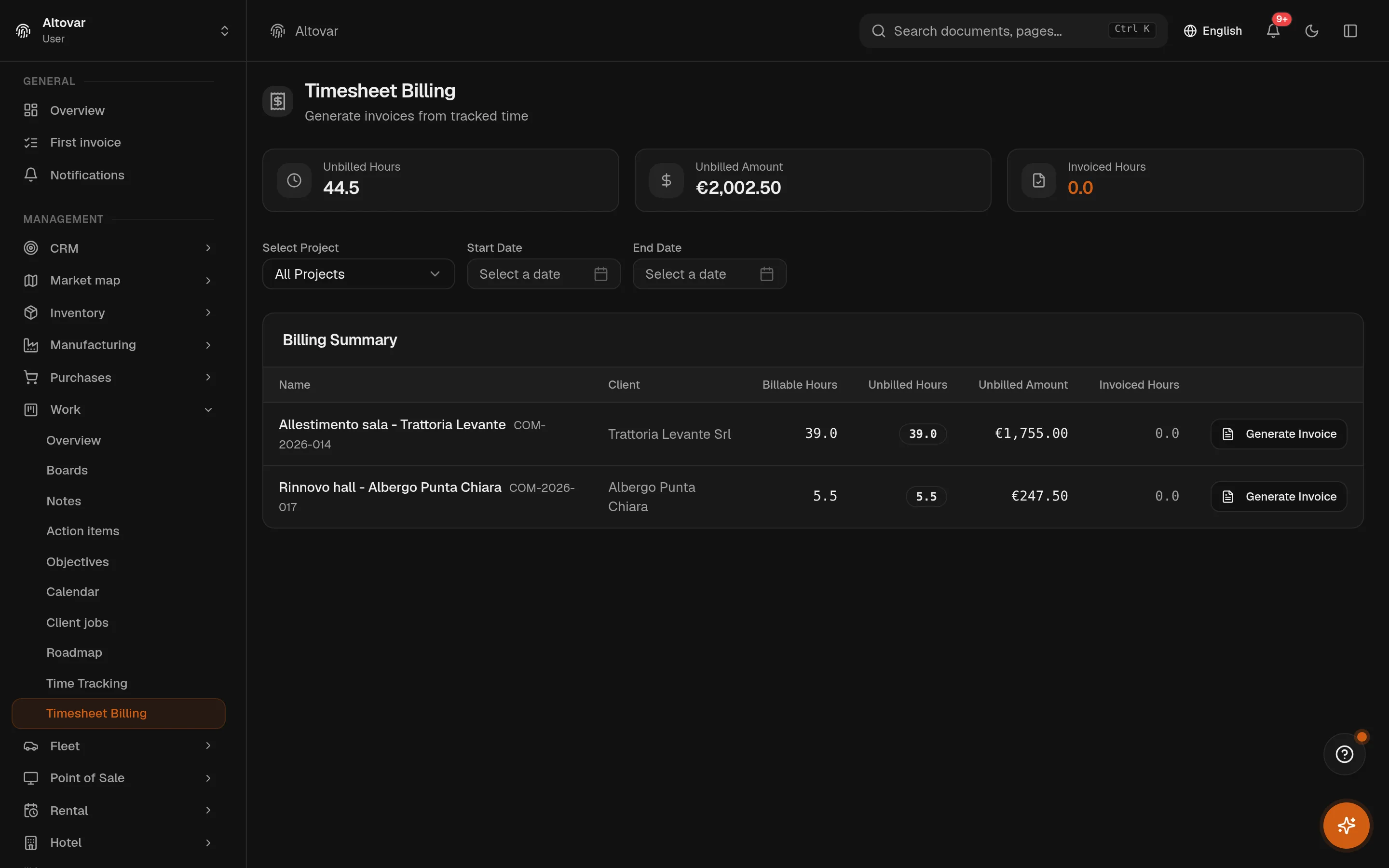Image resolution: width=1389 pixels, height=868 pixels.
Task: Click the Unbilled Hours column header
Action: pos(908,385)
